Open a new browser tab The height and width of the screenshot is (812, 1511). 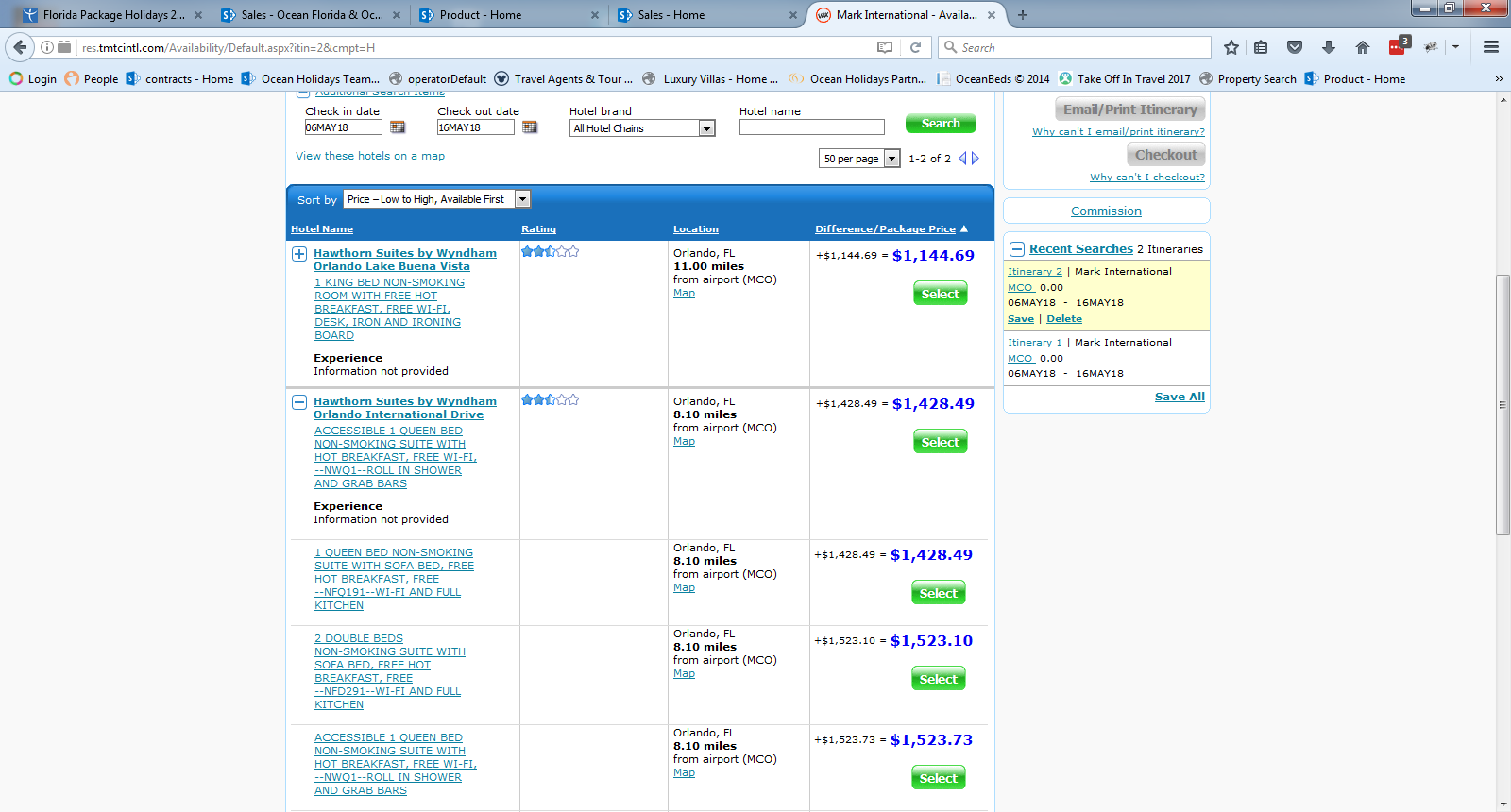1023,15
